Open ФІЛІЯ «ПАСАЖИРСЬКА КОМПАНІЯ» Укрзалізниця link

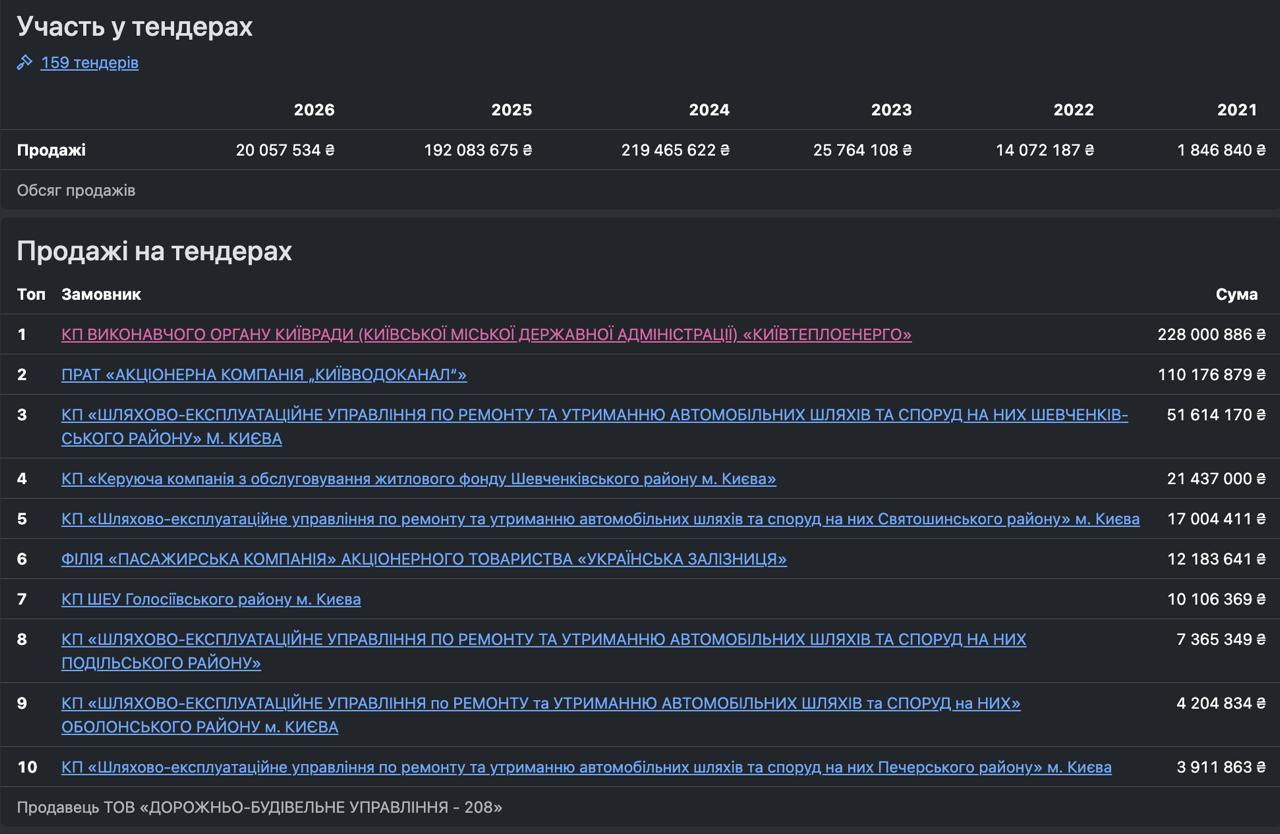pos(424,559)
